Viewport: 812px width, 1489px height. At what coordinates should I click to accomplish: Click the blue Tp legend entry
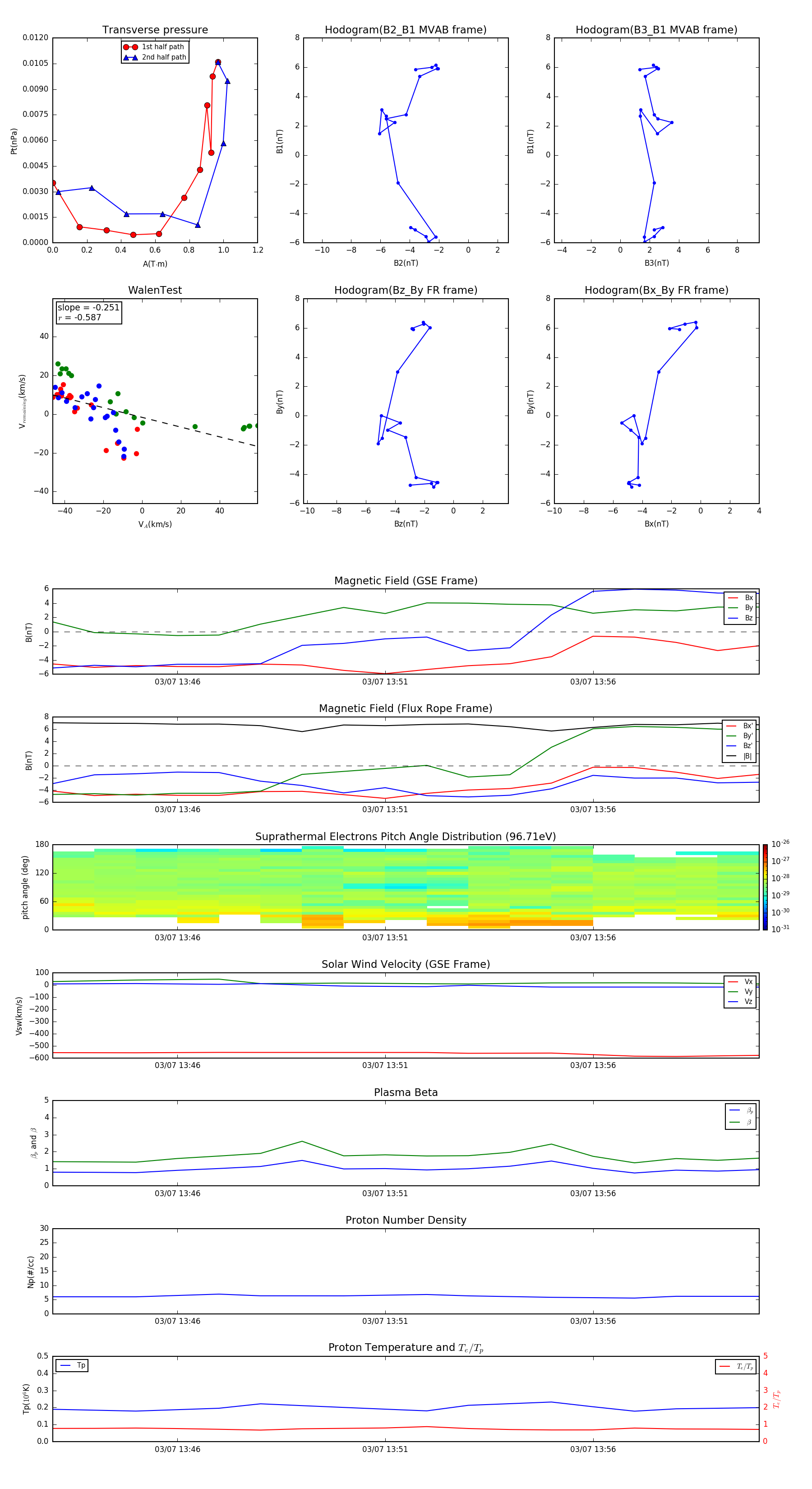(x=72, y=1365)
